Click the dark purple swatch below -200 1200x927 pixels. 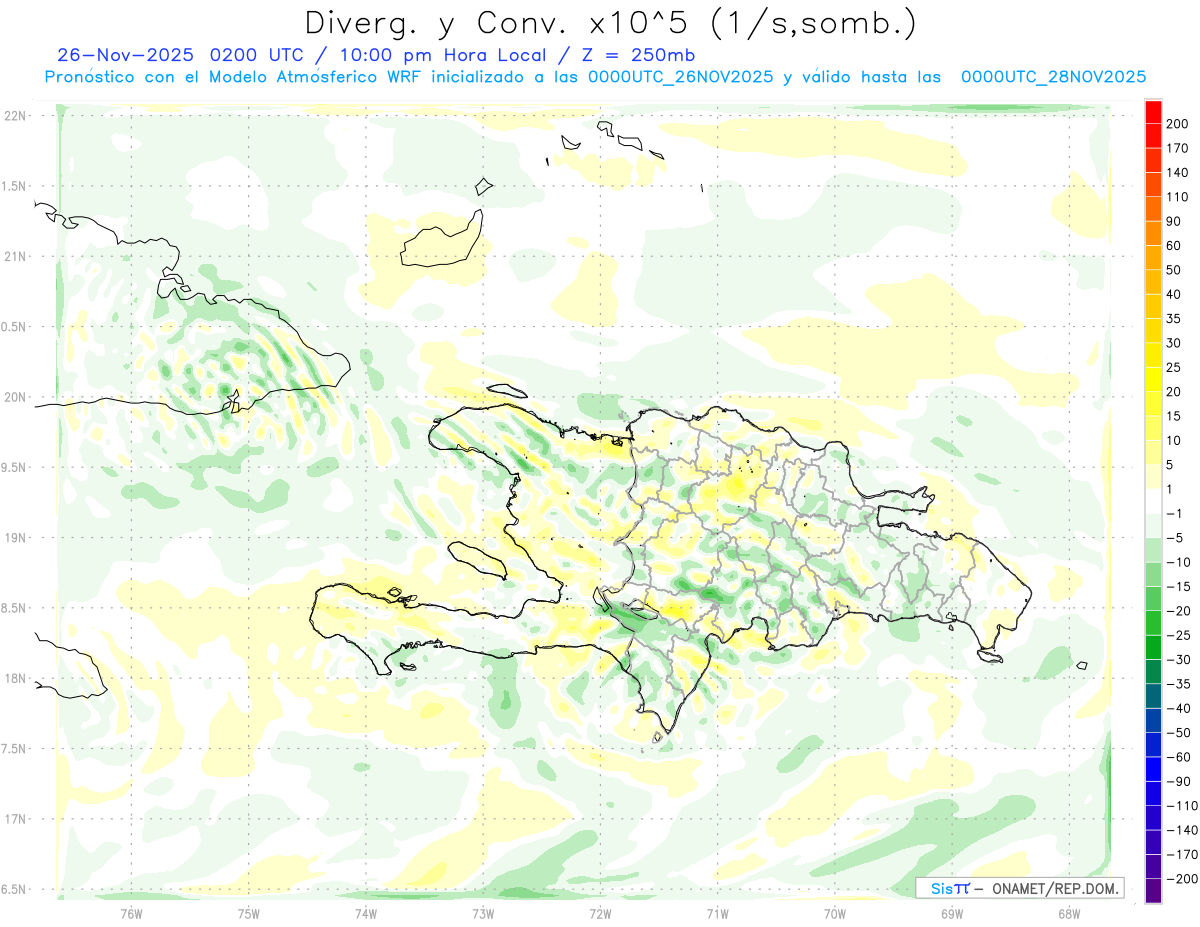[x=1153, y=891]
